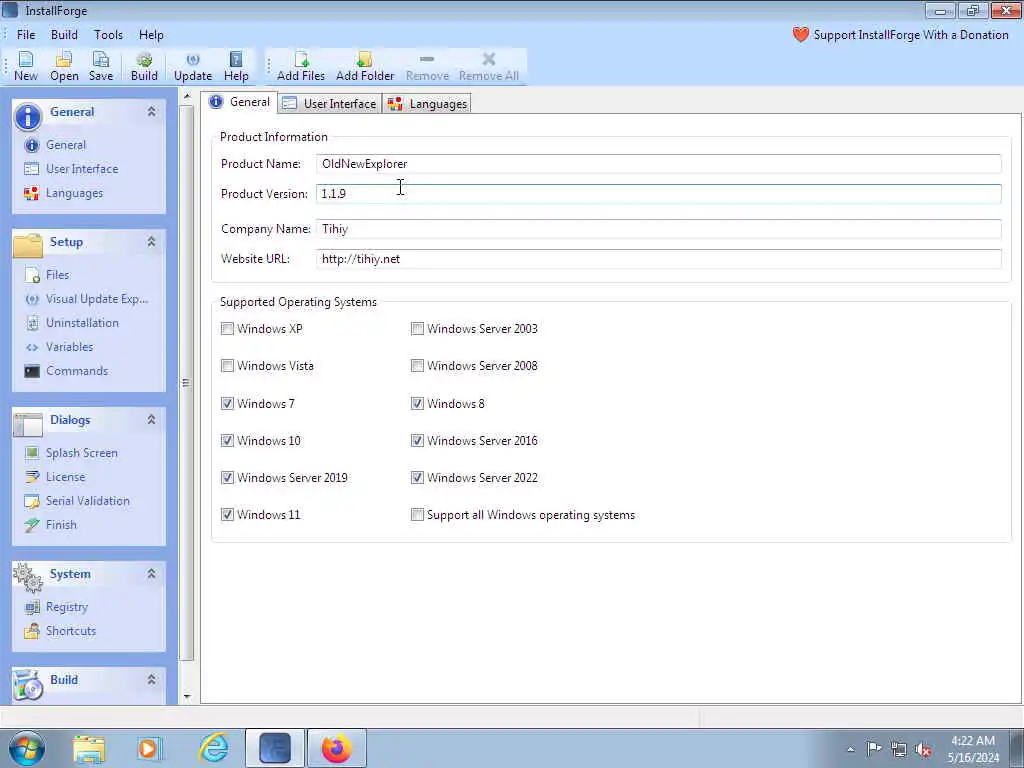Collapse the System sidebar group
The image size is (1024, 768).
152,574
